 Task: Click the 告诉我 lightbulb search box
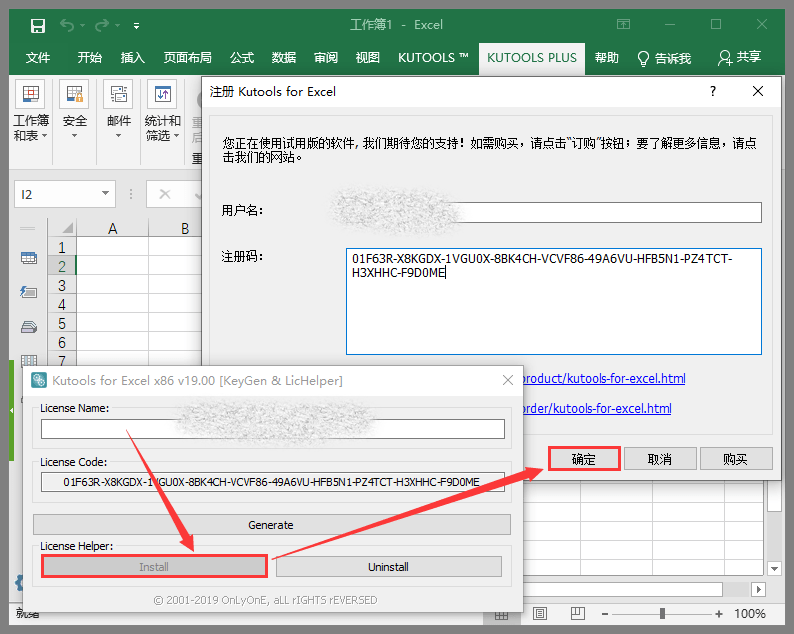(x=664, y=58)
